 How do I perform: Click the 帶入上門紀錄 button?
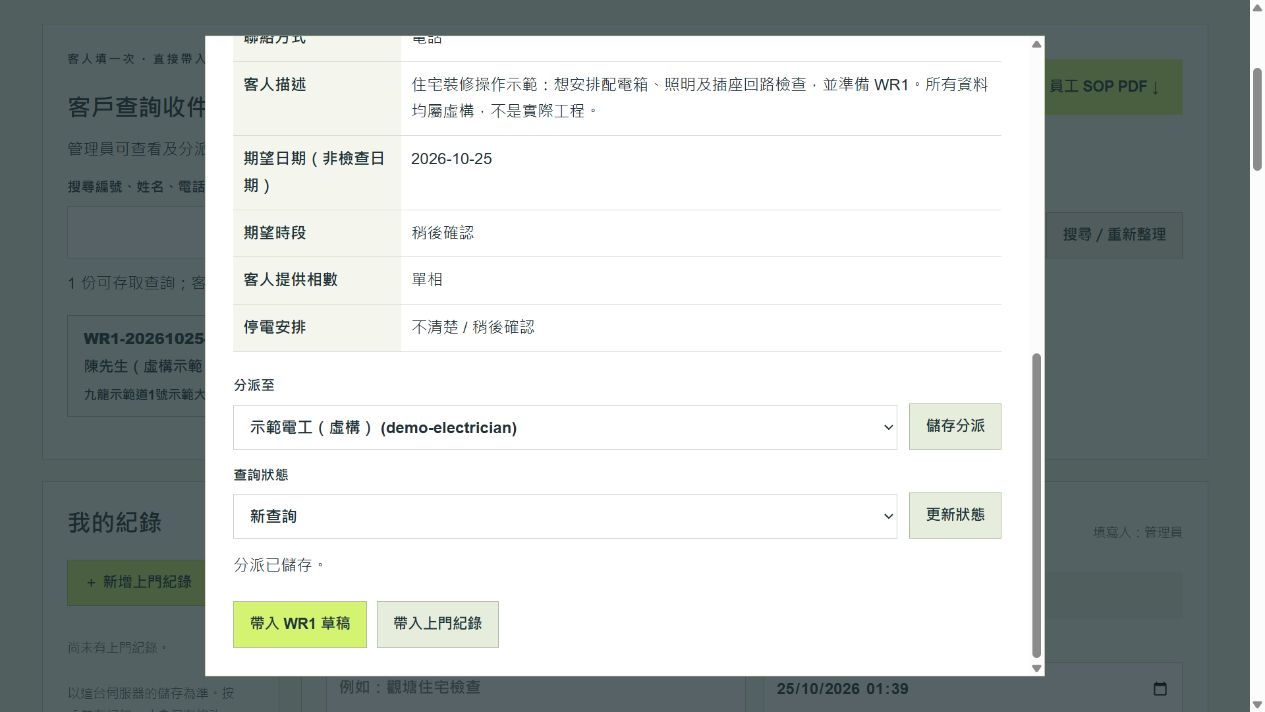point(437,624)
